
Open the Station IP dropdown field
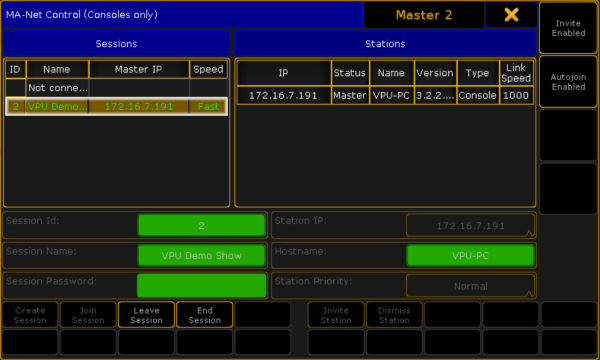(470, 226)
